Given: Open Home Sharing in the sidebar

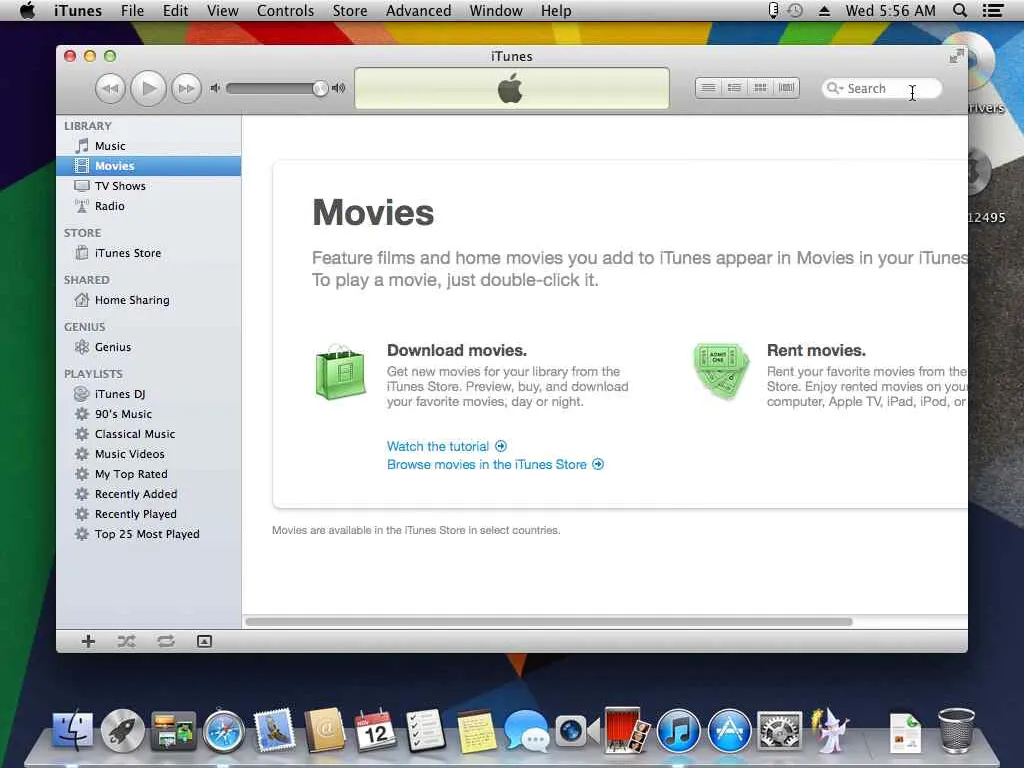Looking at the screenshot, I should [148, 300].
